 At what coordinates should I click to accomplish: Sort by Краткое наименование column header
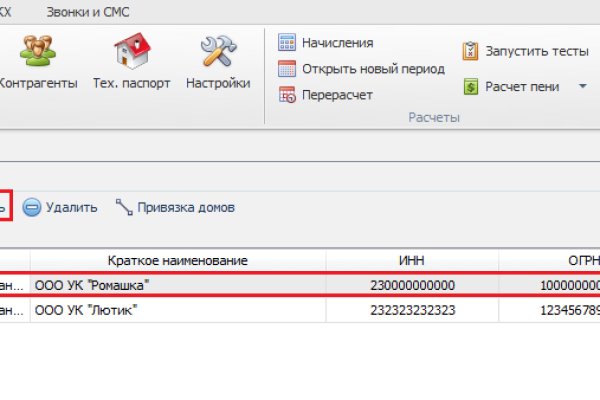tap(178, 261)
